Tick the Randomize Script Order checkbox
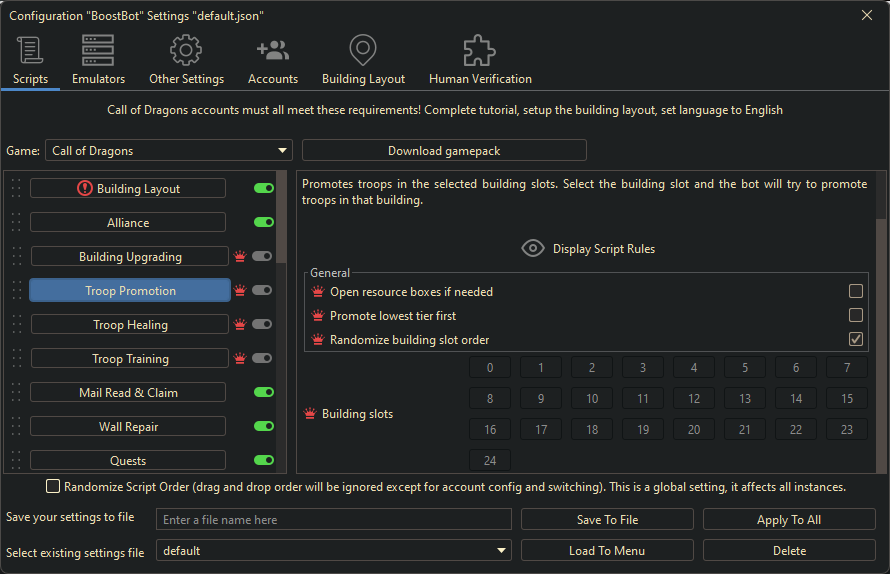Image resolution: width=890 pixels, height=574 pixels. pyautogui.click(x=53, y=487)
